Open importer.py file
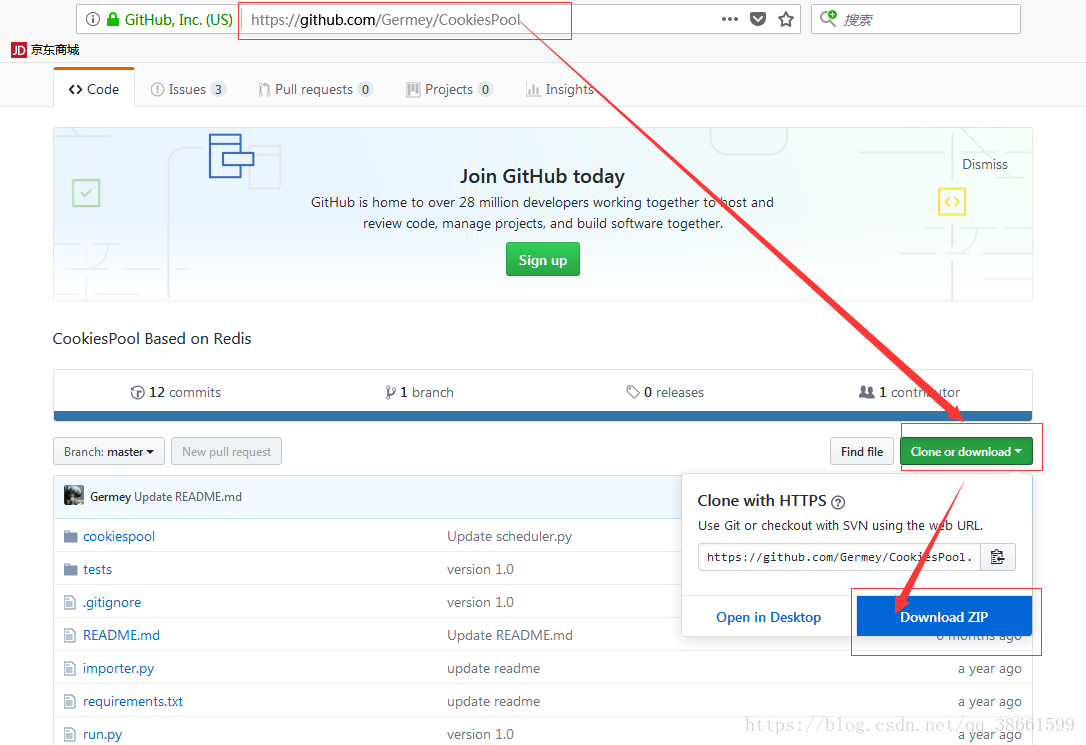Image resolution: width=1086 pixels, height=745 pixels. coord(118,668)
